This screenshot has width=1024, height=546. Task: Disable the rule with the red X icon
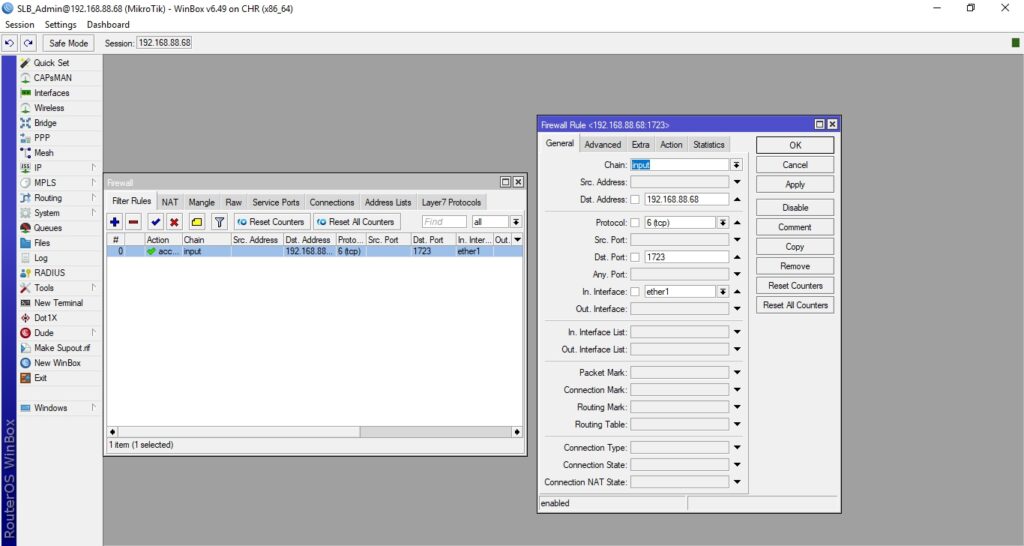174,222
